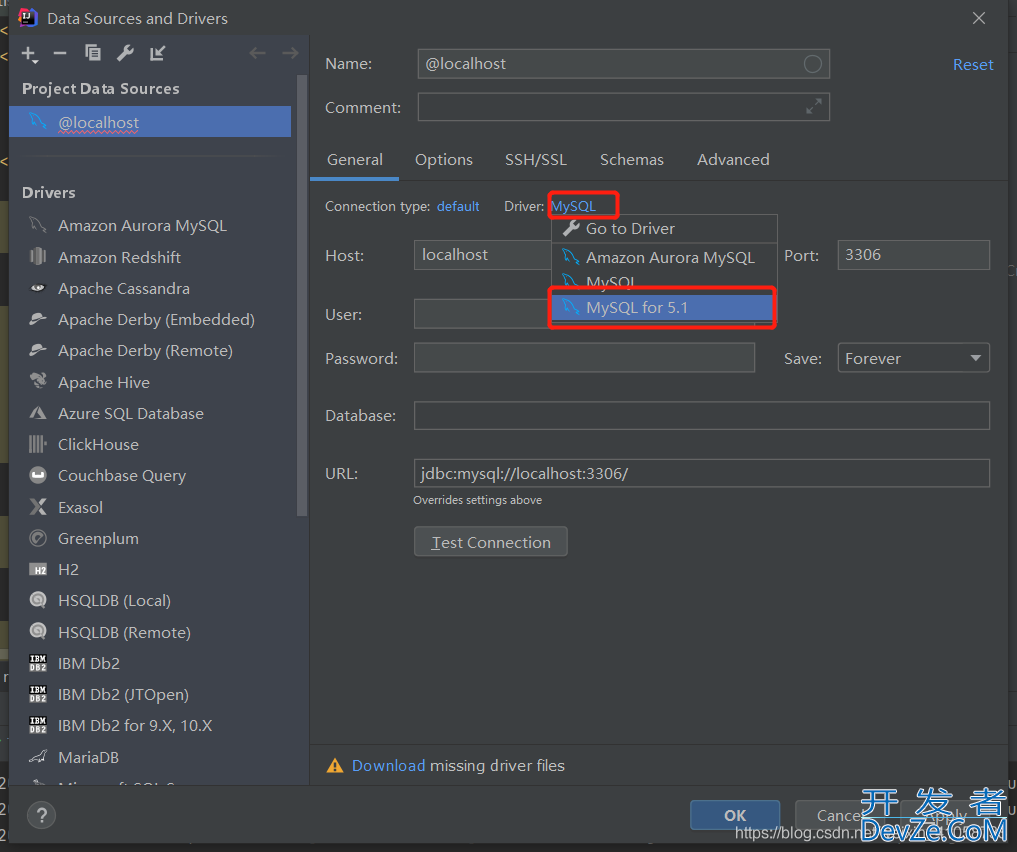Click into the Comment input field

(624, 107)
